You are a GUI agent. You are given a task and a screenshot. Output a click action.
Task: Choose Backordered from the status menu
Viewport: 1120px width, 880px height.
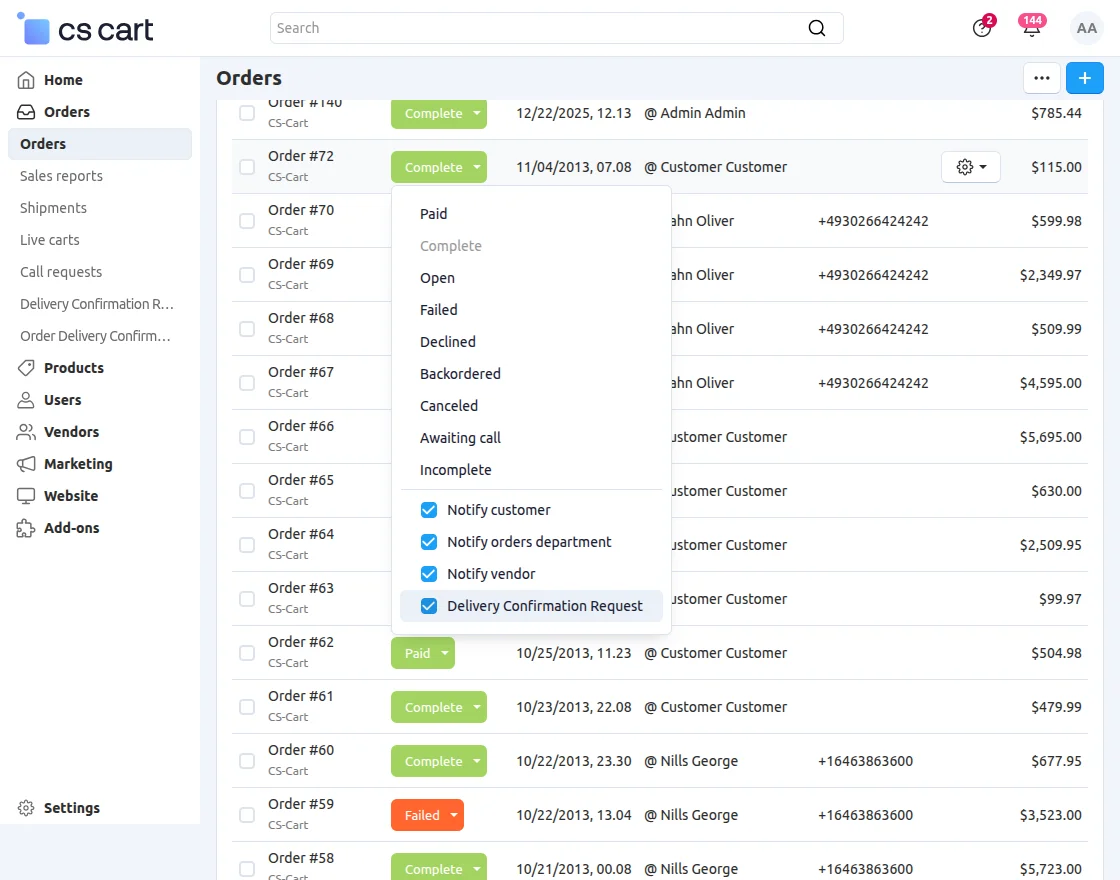click(460, 374)
